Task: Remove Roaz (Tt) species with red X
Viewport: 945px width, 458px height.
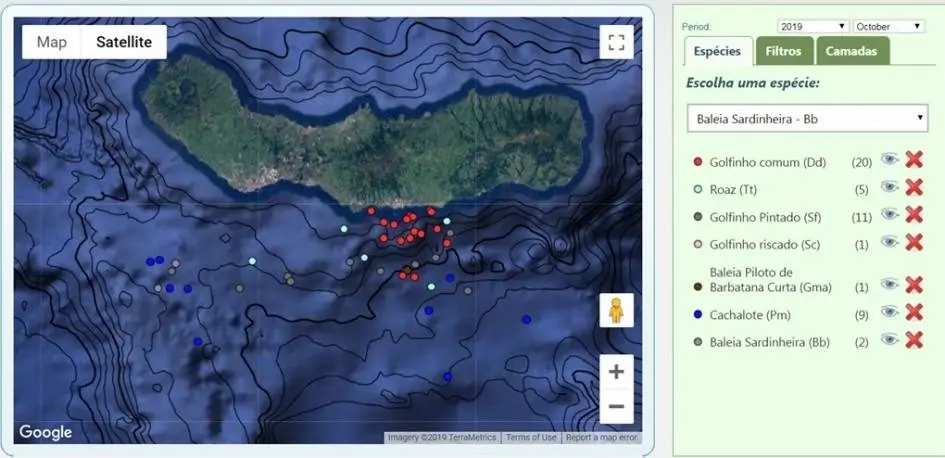Action: [x=913, y=187]
